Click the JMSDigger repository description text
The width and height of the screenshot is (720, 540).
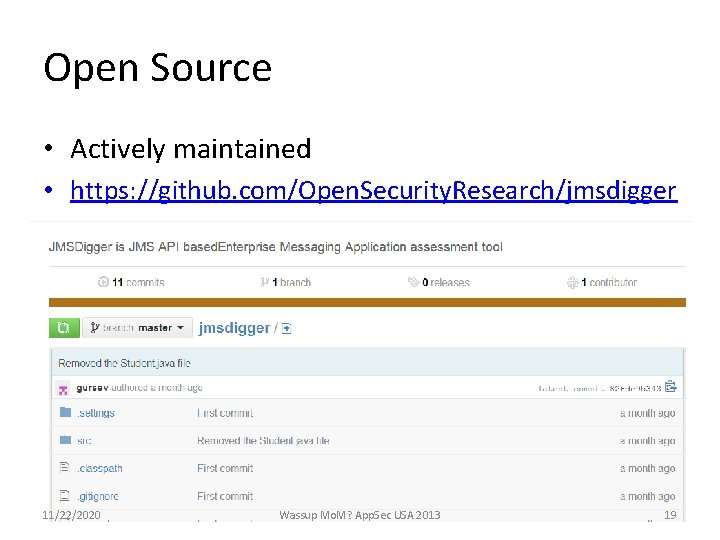tap(276, 247)
